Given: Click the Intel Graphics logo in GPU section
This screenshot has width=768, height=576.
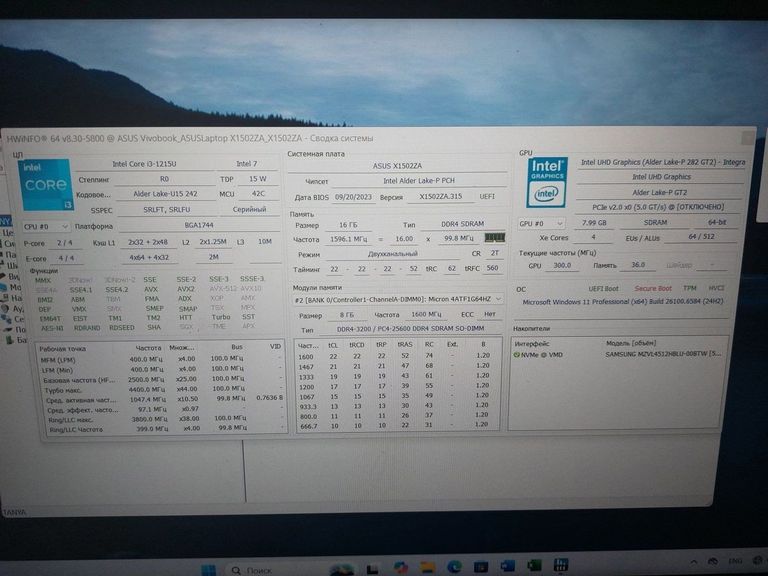Looking at the screenshot, I should (547, 182).
